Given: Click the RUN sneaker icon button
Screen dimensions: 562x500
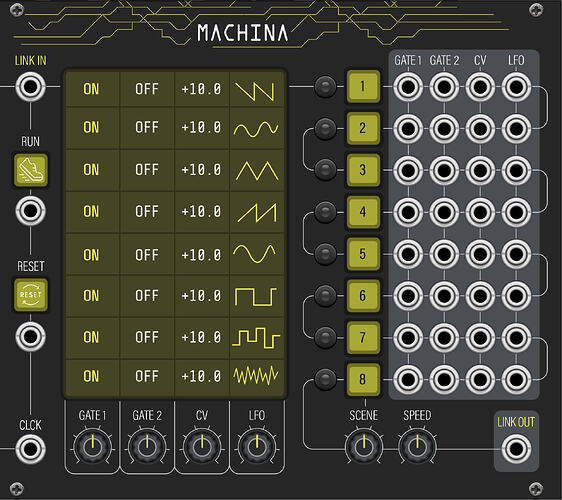Looking at the screenshot, I should 31,170.
